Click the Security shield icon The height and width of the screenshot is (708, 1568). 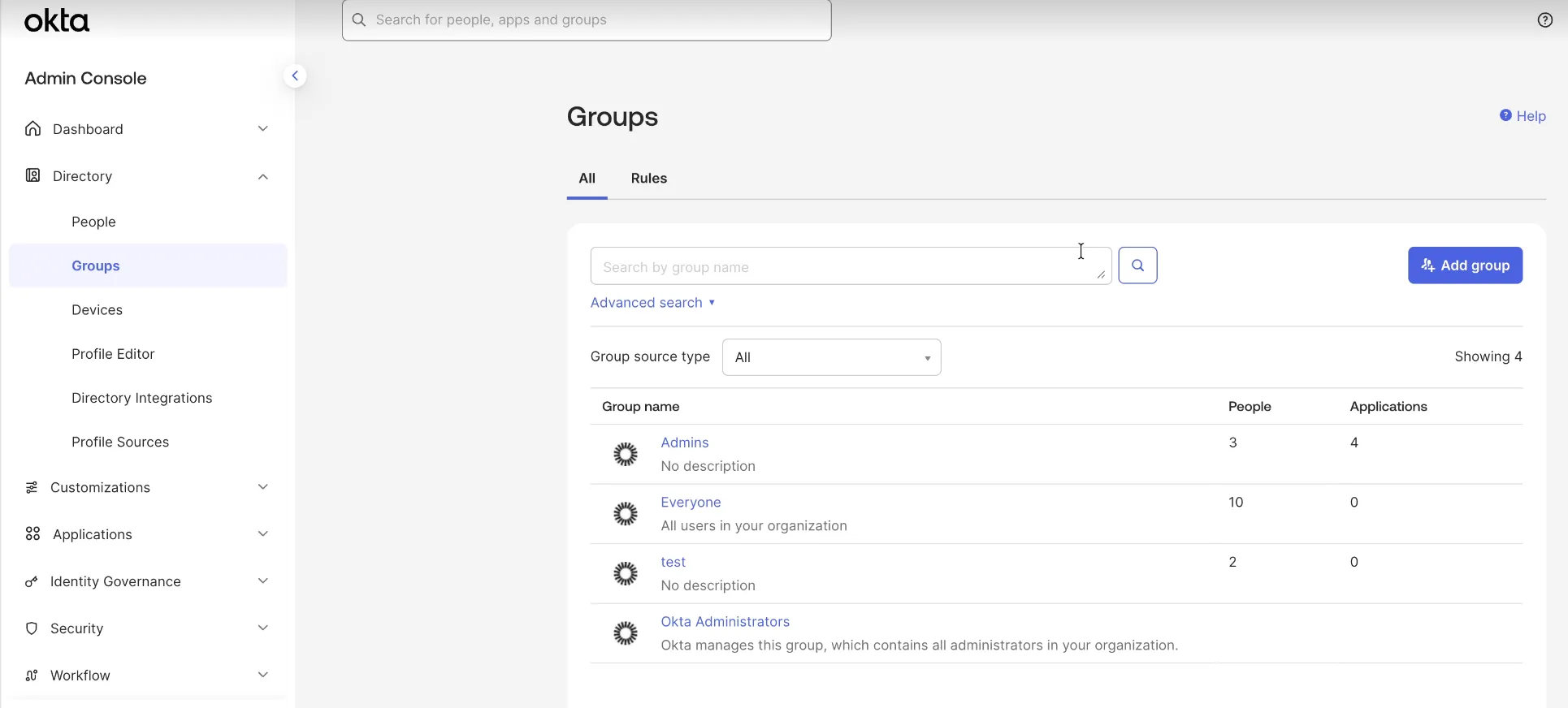point(32,628)
